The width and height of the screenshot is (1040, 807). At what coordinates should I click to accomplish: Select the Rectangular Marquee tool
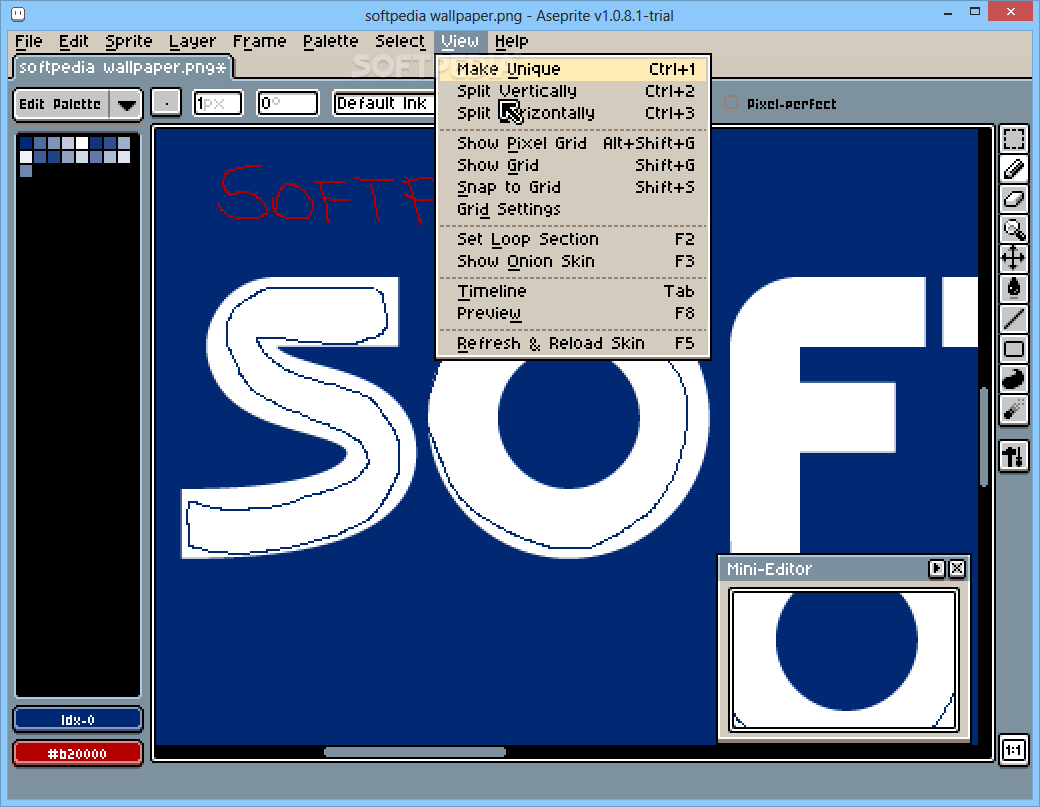[1013, 140]
